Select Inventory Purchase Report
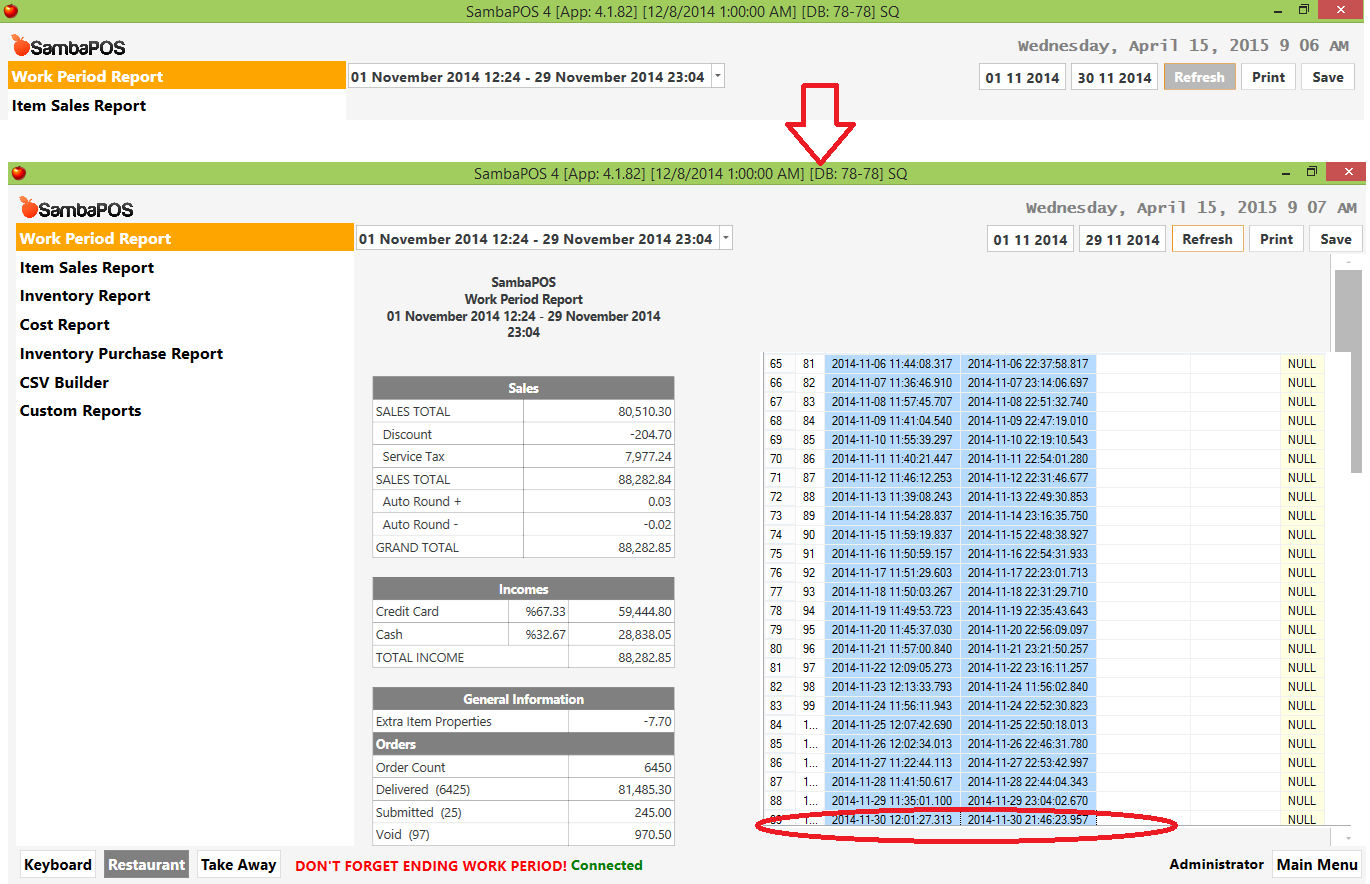This screenshot has height=884, width=1370. [x=121, y=354]
